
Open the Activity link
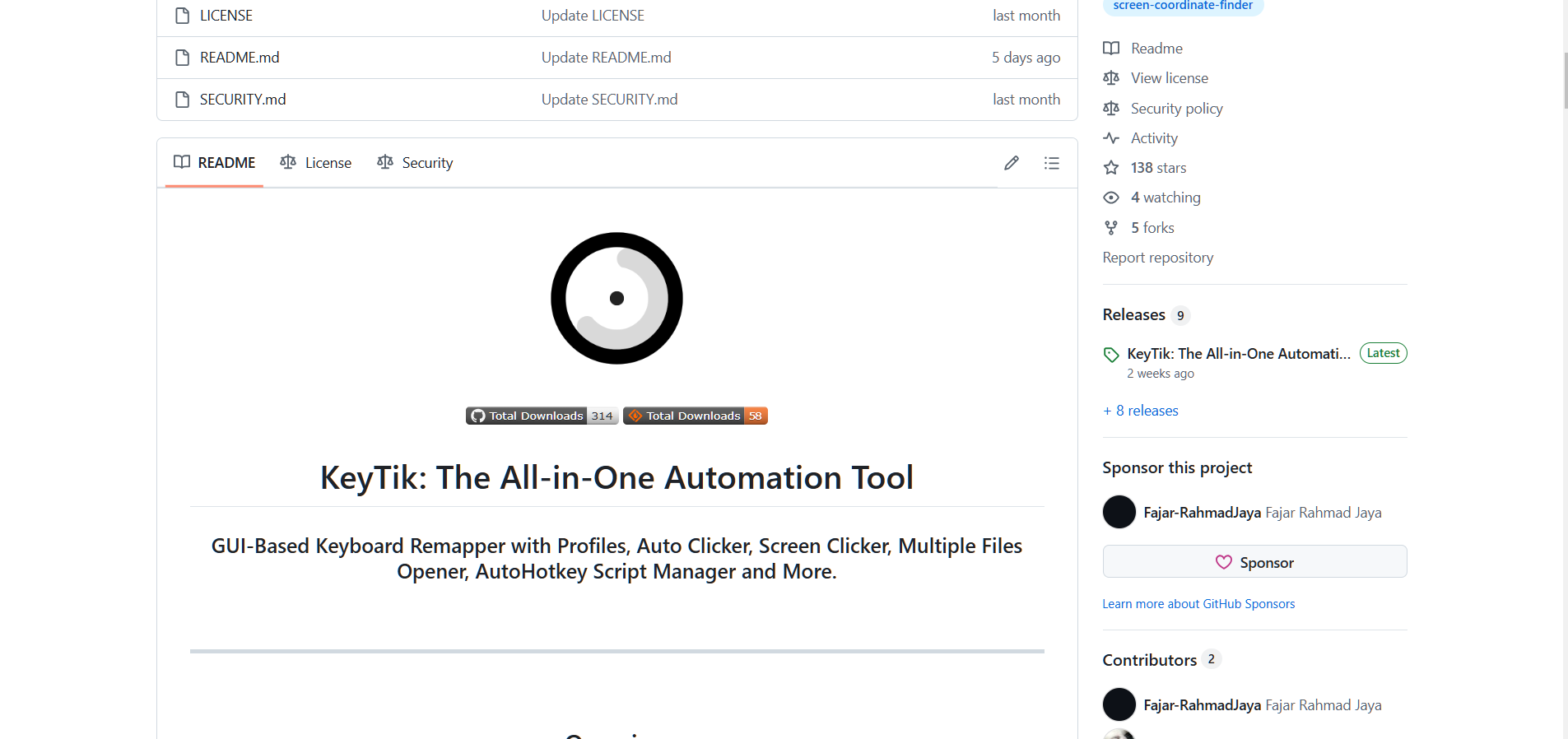click(1154, 138)
